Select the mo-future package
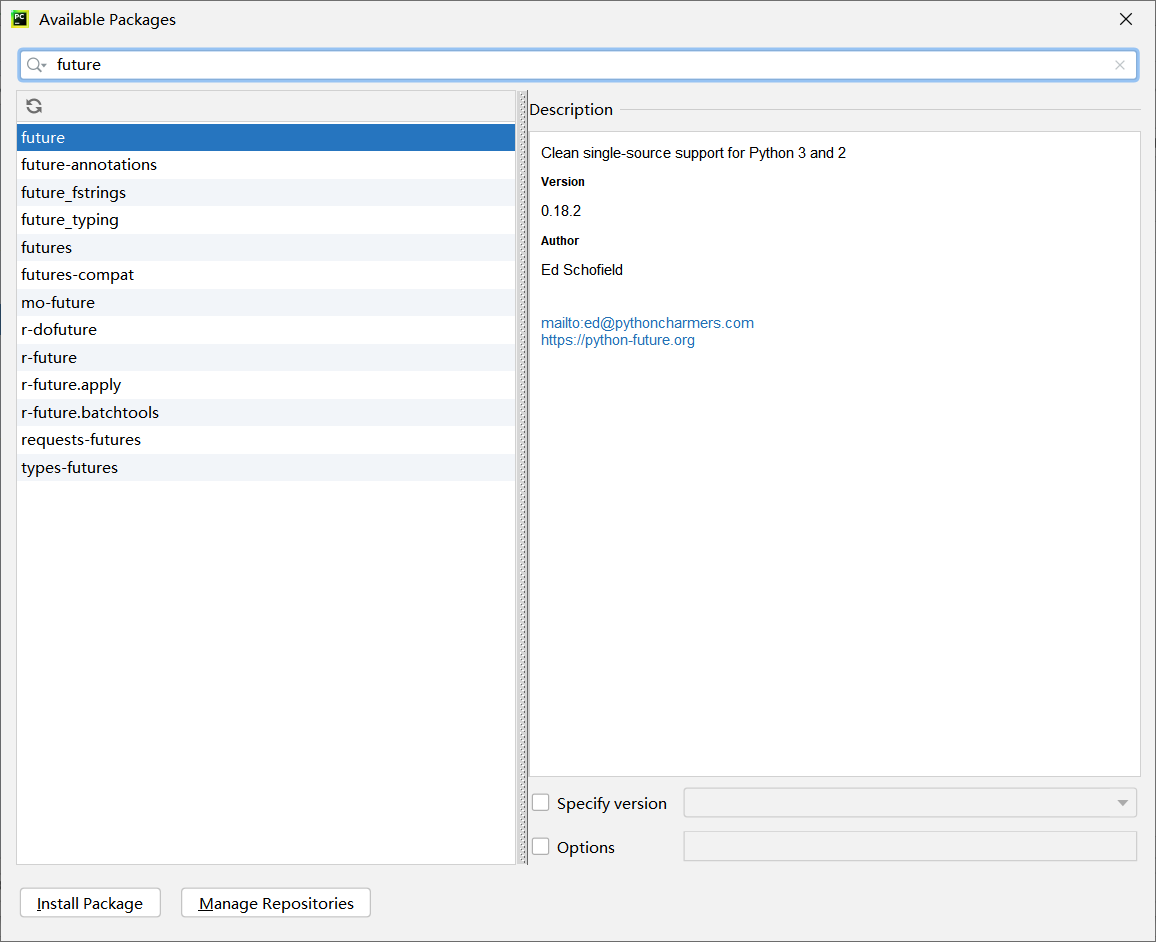Viewport: 1156px width, 942px height. point(265,302)
